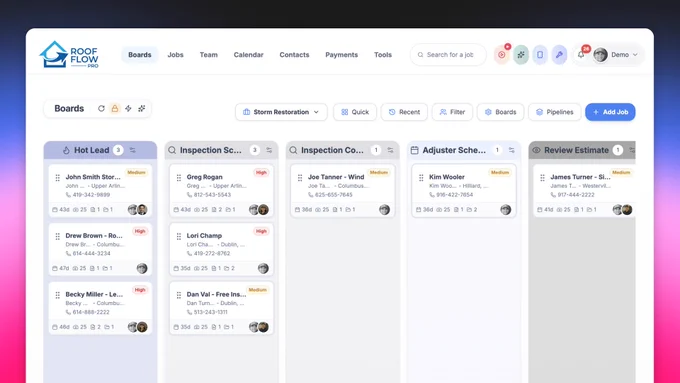The height and width of the screenshot is (383, 680).
Task: Open the Lori Champ job card
Action: (x=221, y=249)
